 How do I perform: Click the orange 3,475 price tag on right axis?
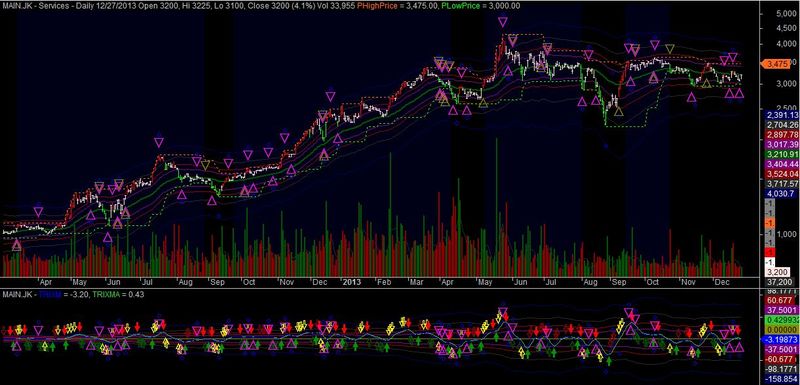coord(776,64)
